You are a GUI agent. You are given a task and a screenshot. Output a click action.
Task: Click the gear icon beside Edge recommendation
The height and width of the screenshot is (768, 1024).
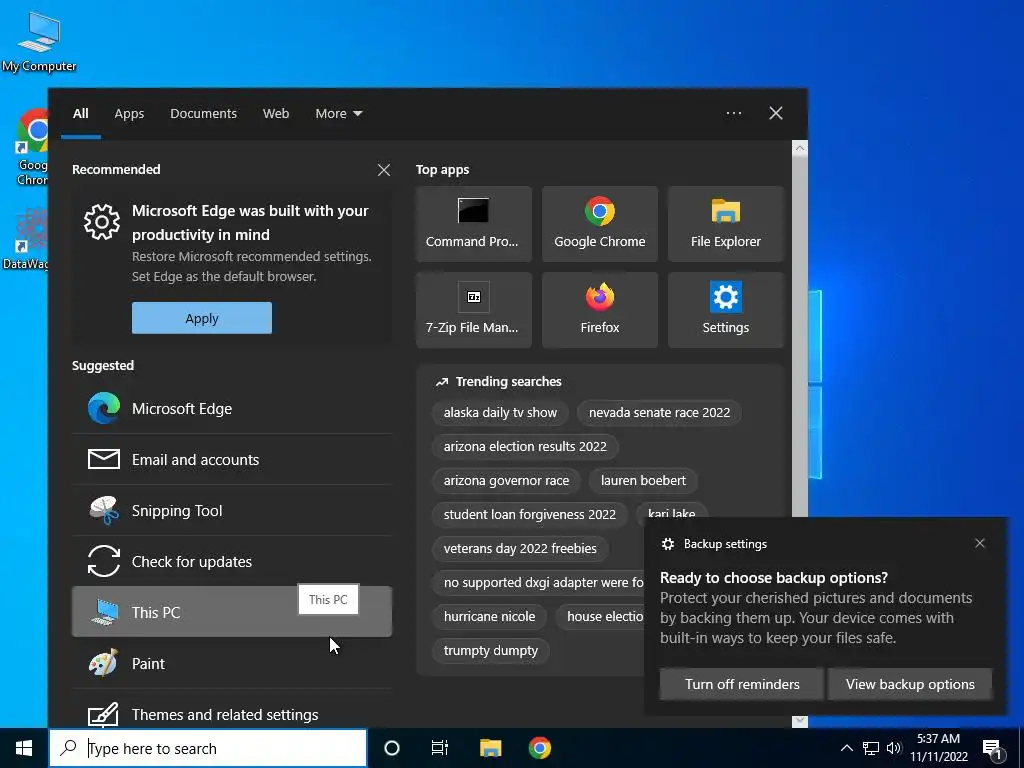click(x=102, y=221)
